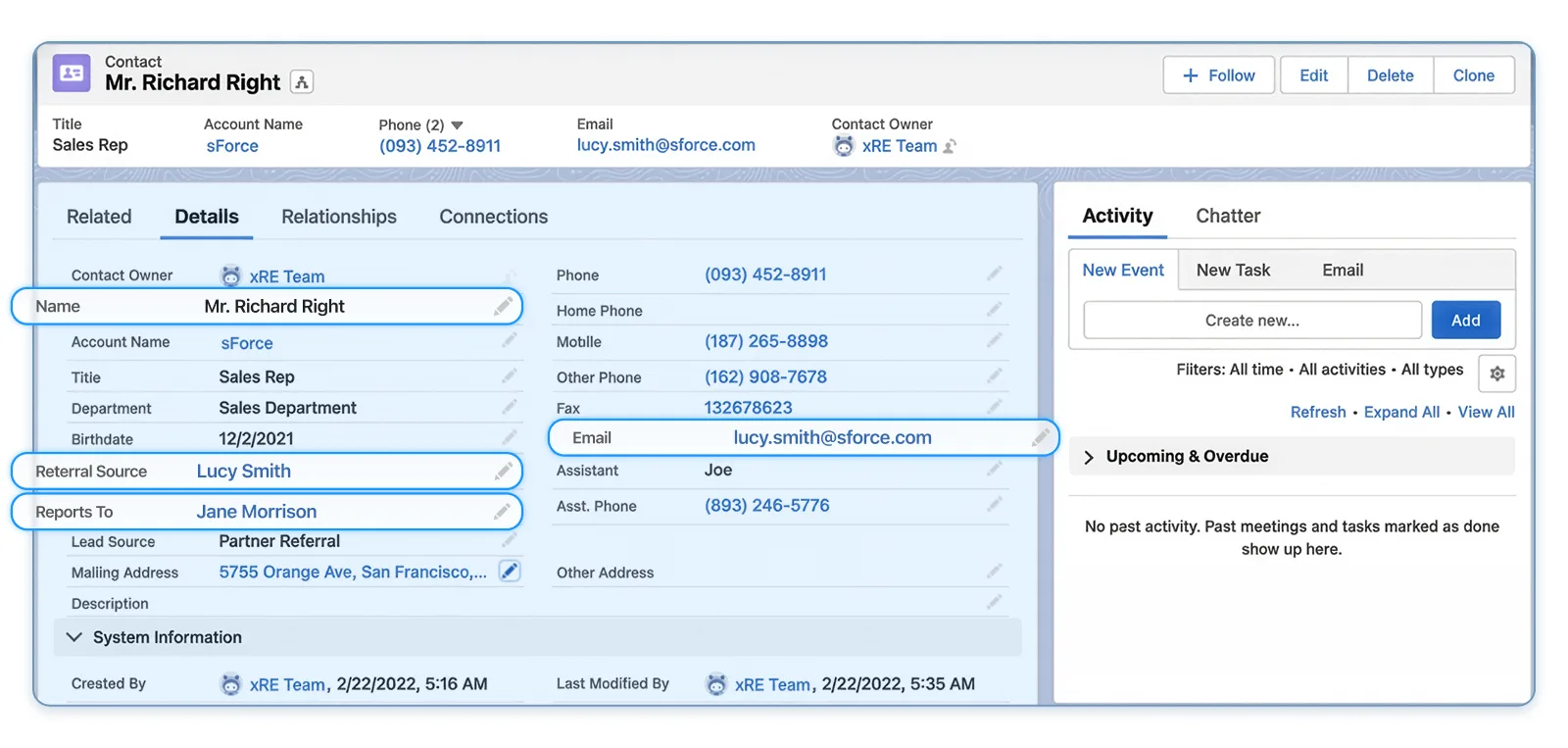Viewport: 1568px width, 748px height.
Task: Switch to the Chatter tab
Action: (1228, 216)
